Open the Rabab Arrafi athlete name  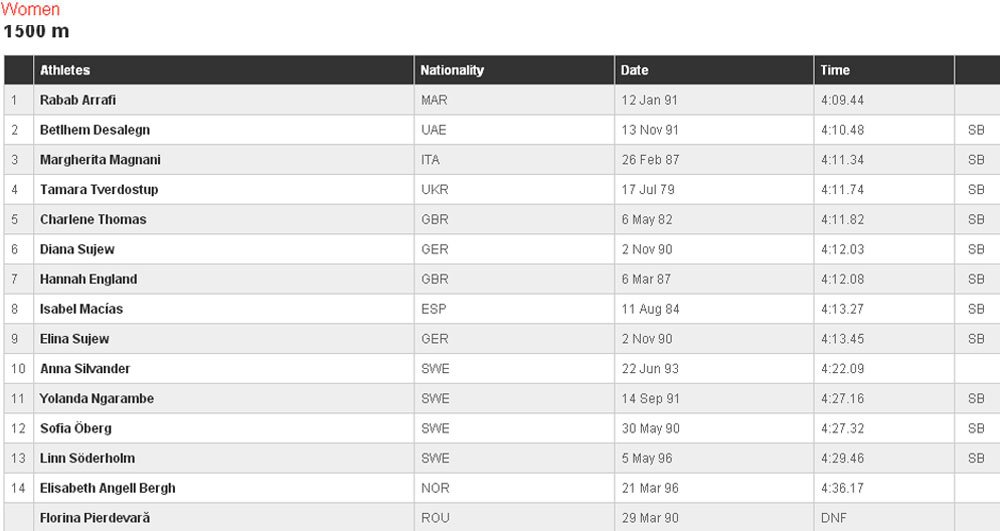point(78,100)
